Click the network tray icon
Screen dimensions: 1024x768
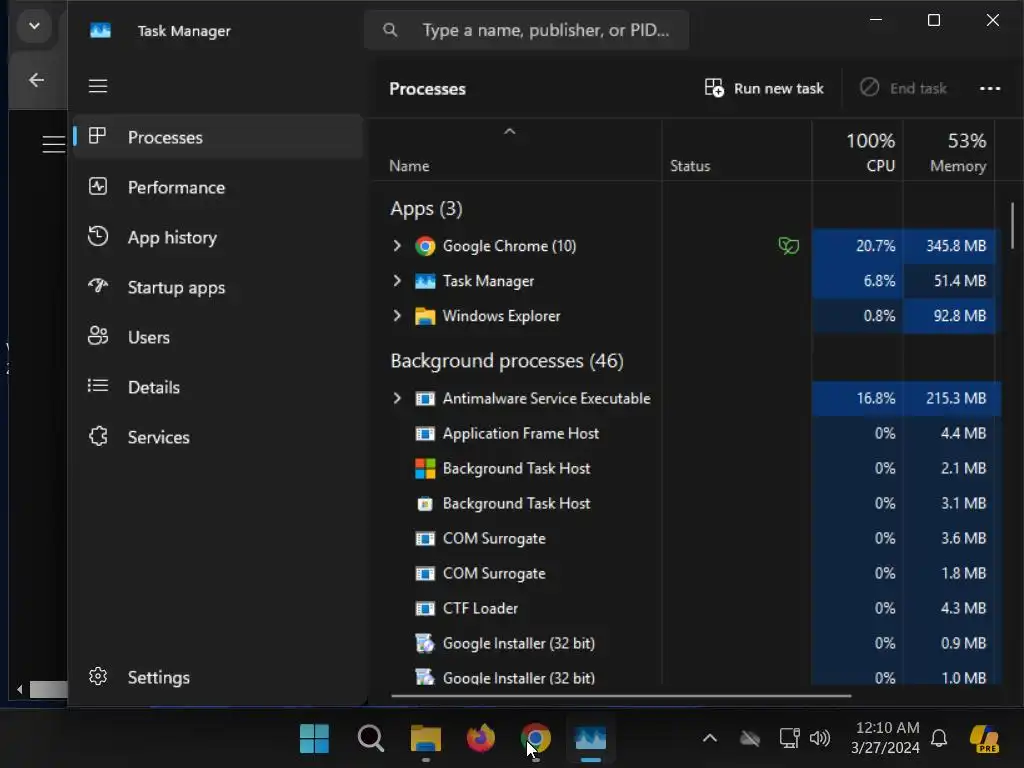click(x=790, y=739)
